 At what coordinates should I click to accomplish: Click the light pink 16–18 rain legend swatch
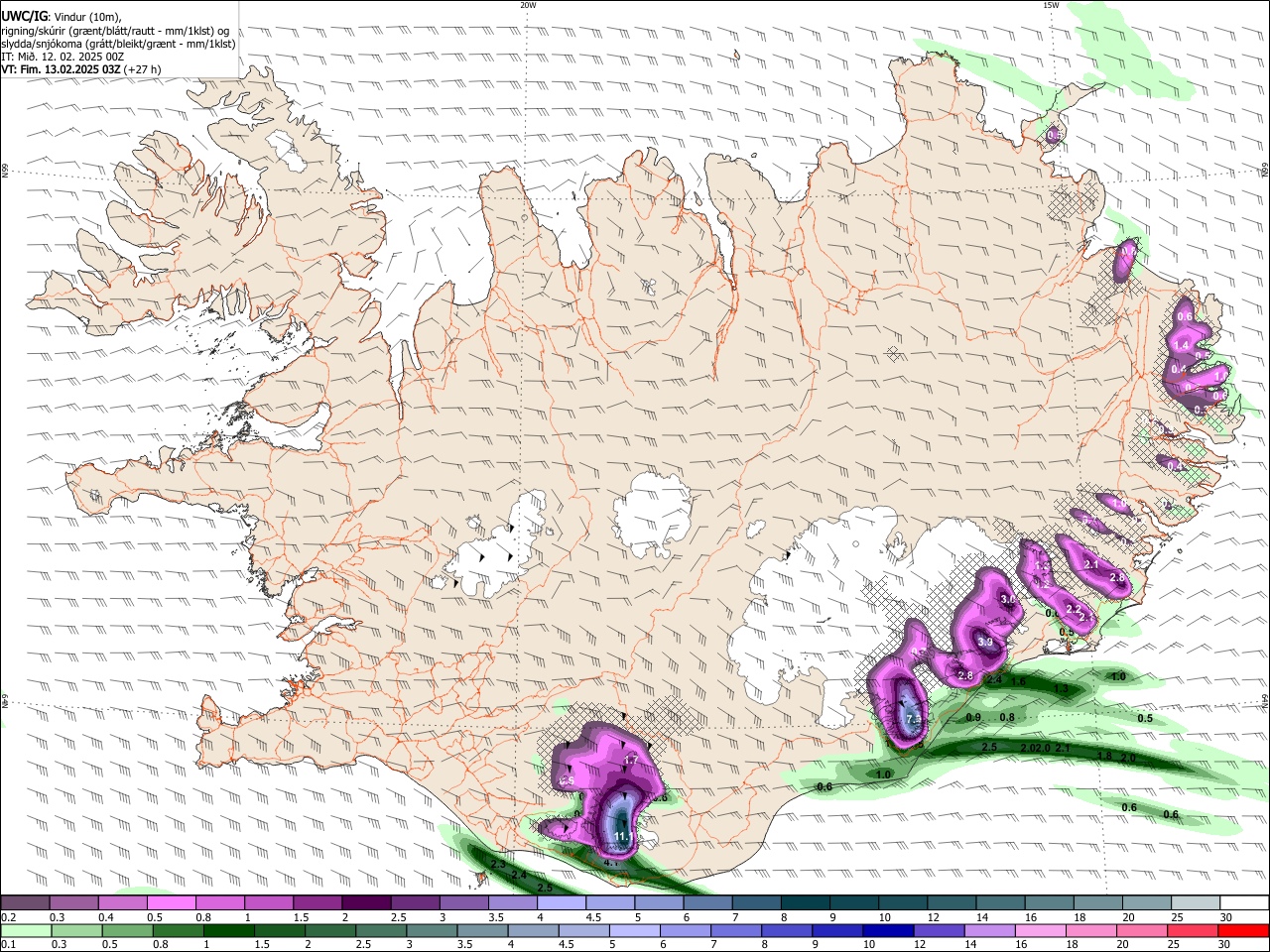pyautogui.click(x=1039, y=931)
